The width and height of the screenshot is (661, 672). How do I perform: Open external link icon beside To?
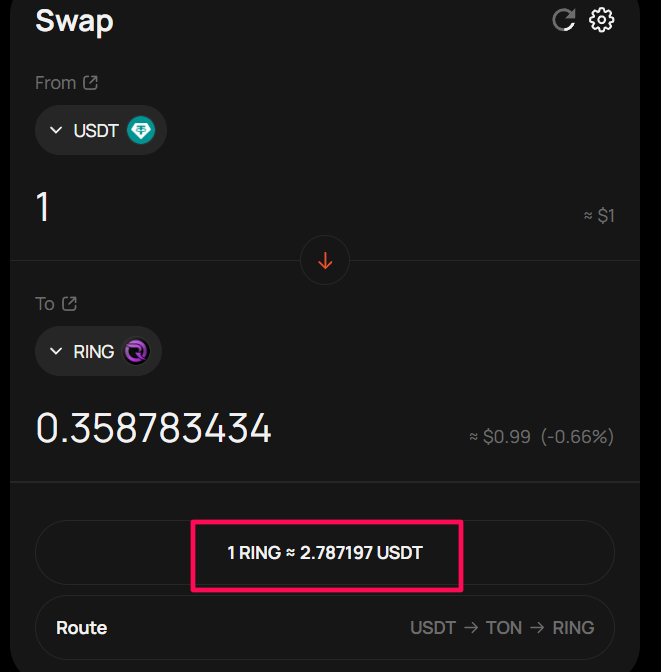(69, 304)
